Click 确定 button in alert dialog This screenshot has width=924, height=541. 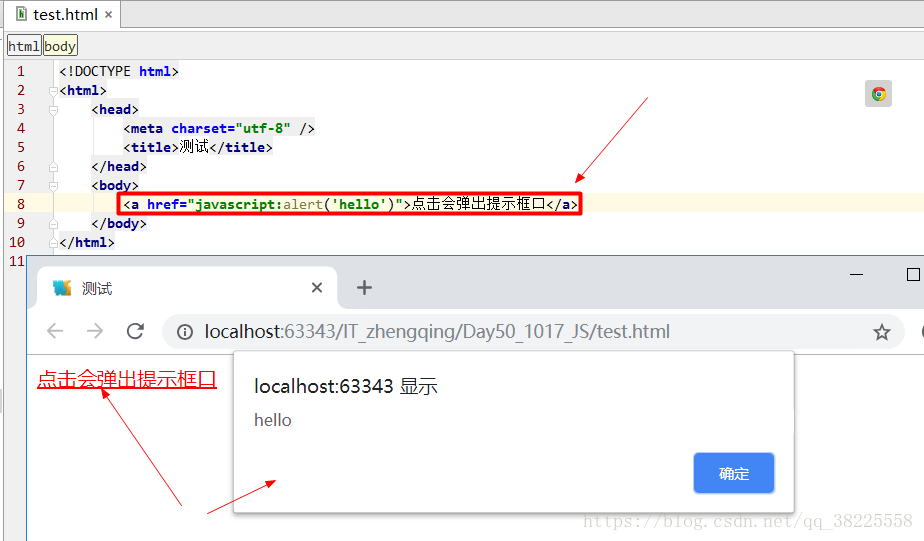[x=734, y=473]
